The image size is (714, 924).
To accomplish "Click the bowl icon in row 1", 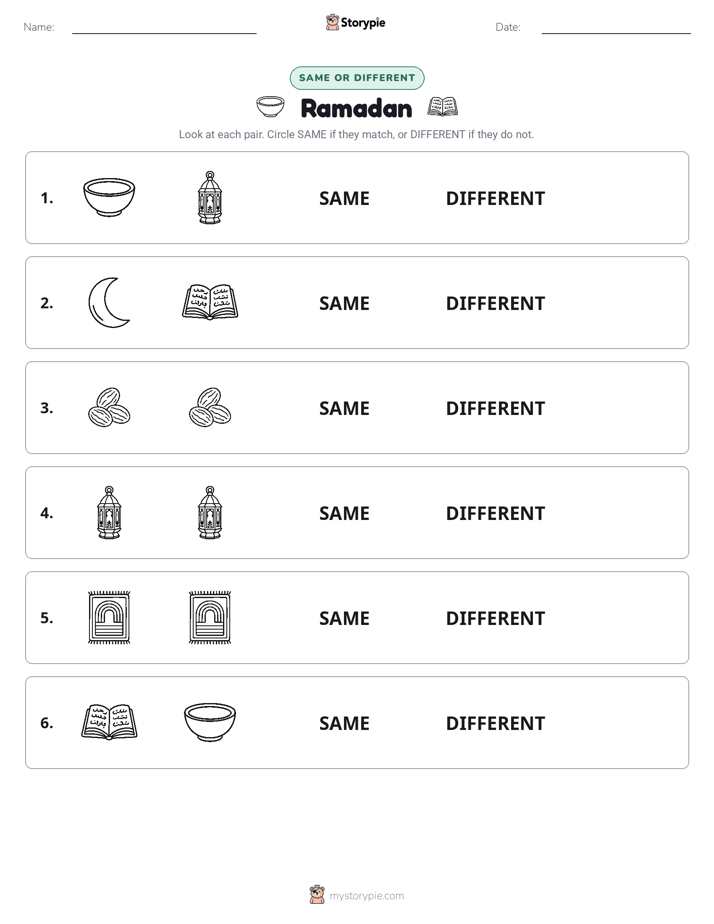I will tap(109, 197).
